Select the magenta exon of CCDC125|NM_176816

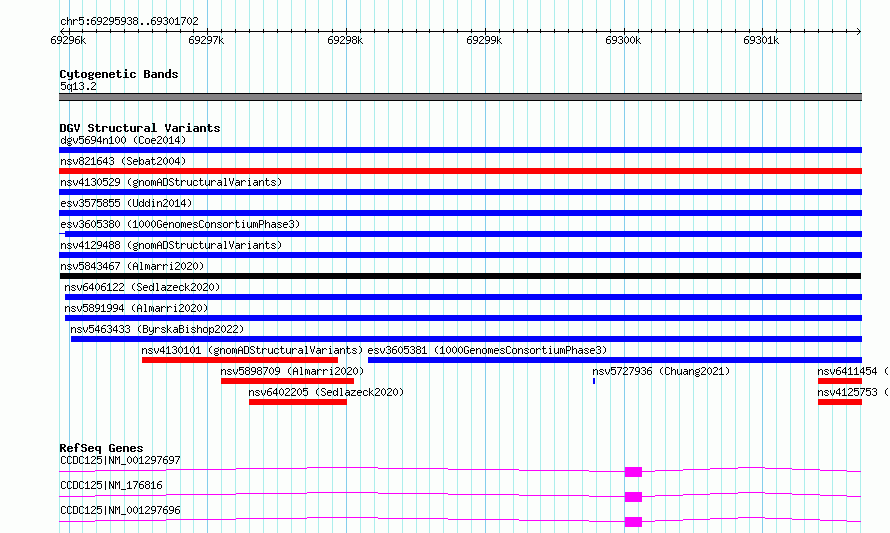pos(633,497)
